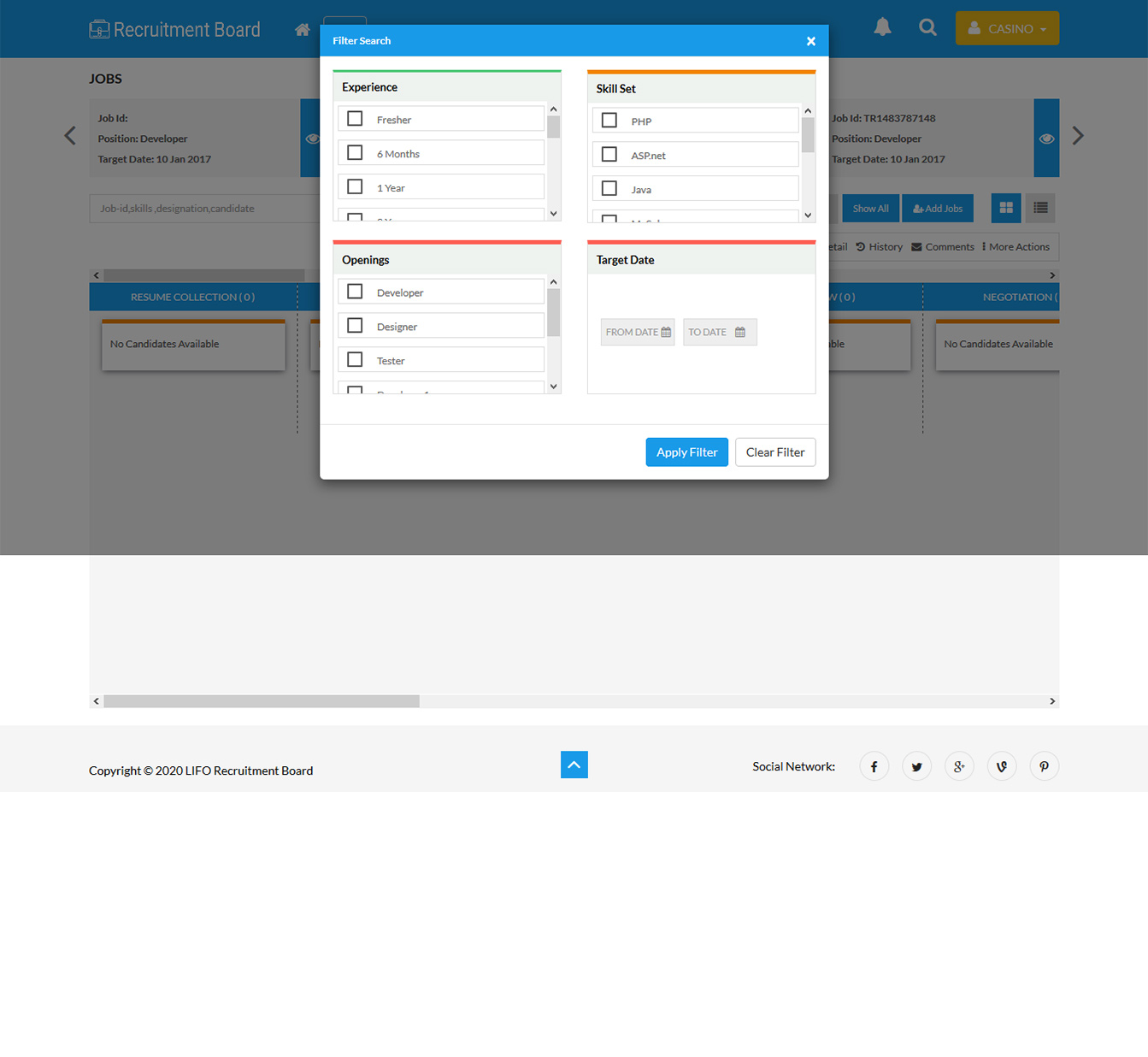Open the From Date calendar icon
The height and width of the screenshot is (1057, 1148).
point(666,332)
